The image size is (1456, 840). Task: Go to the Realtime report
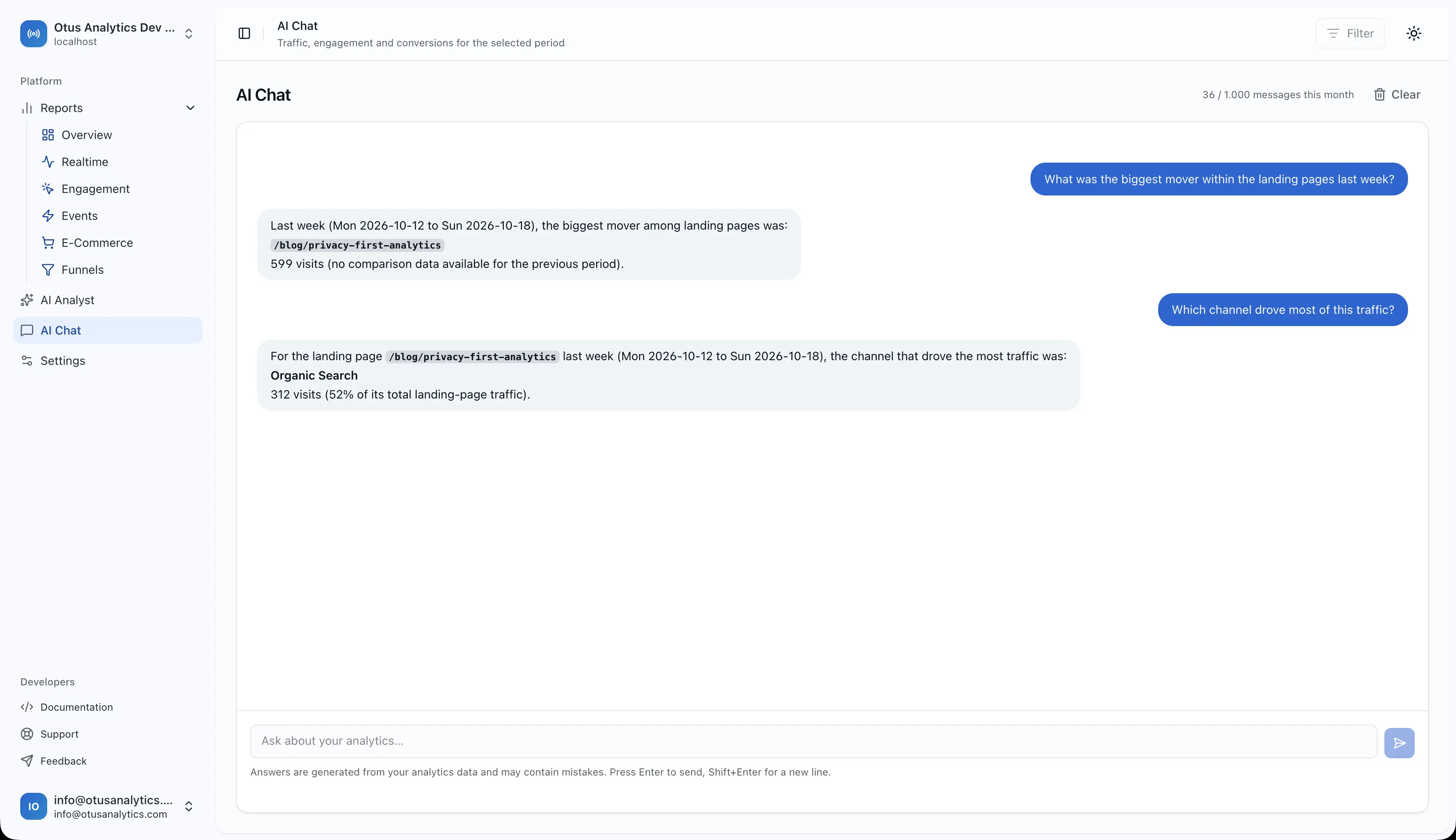[x=118, y=162]
